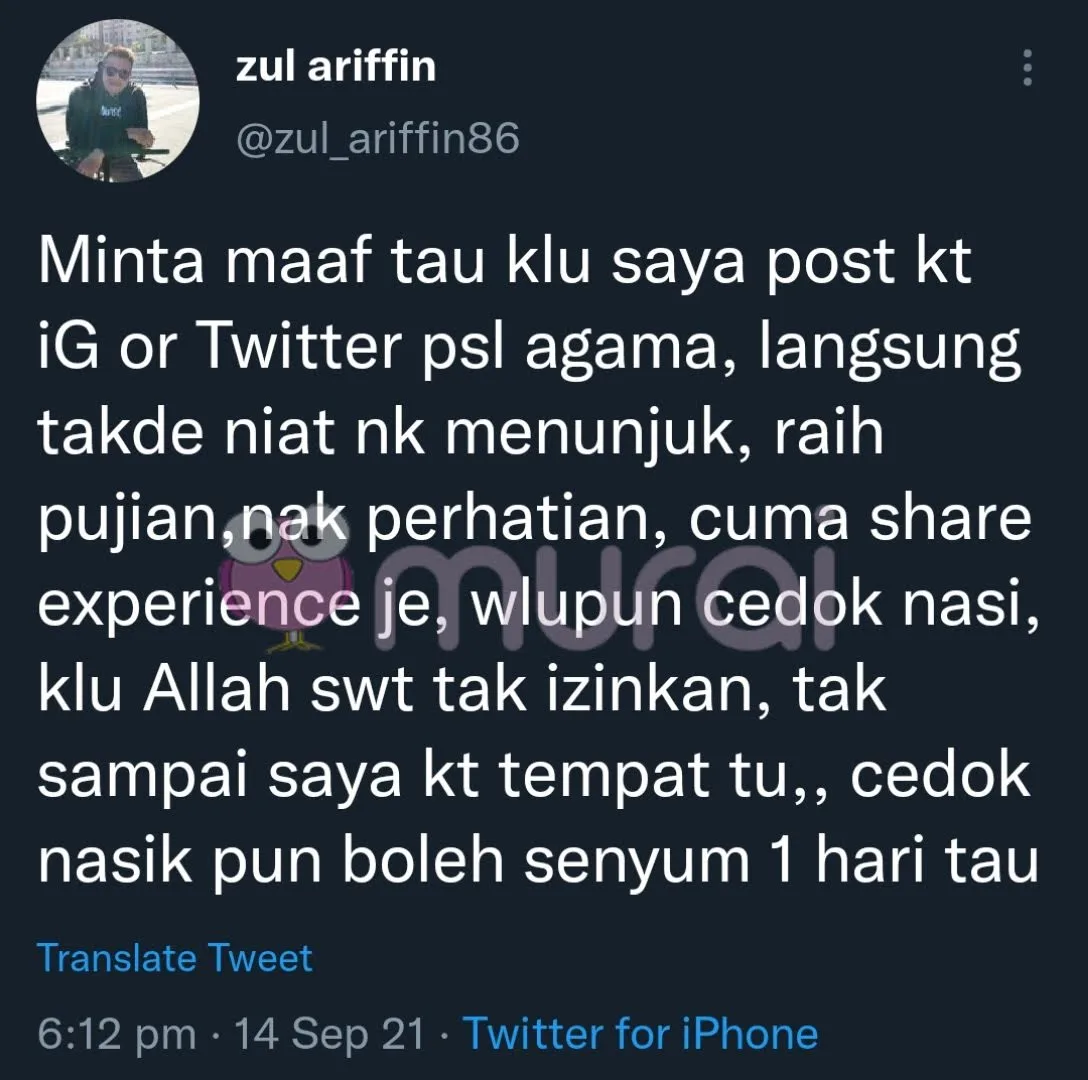Open the three-dot more options menu
1088x1080 pixels.
click(x=1028, y=68)
